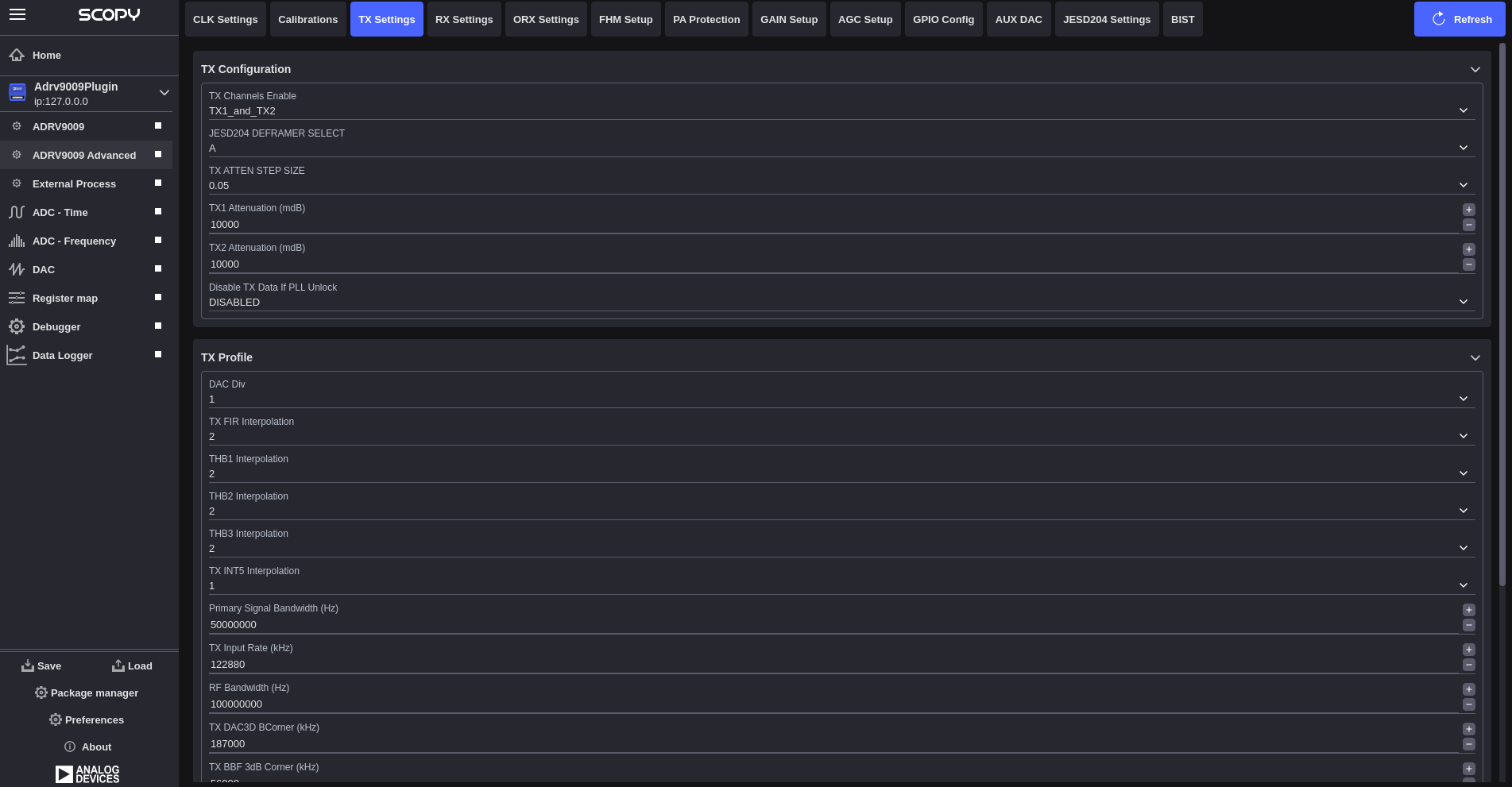Open TX FIR Interpolation dropdown
Viewport: 1512px width, 787px height.
841,437
